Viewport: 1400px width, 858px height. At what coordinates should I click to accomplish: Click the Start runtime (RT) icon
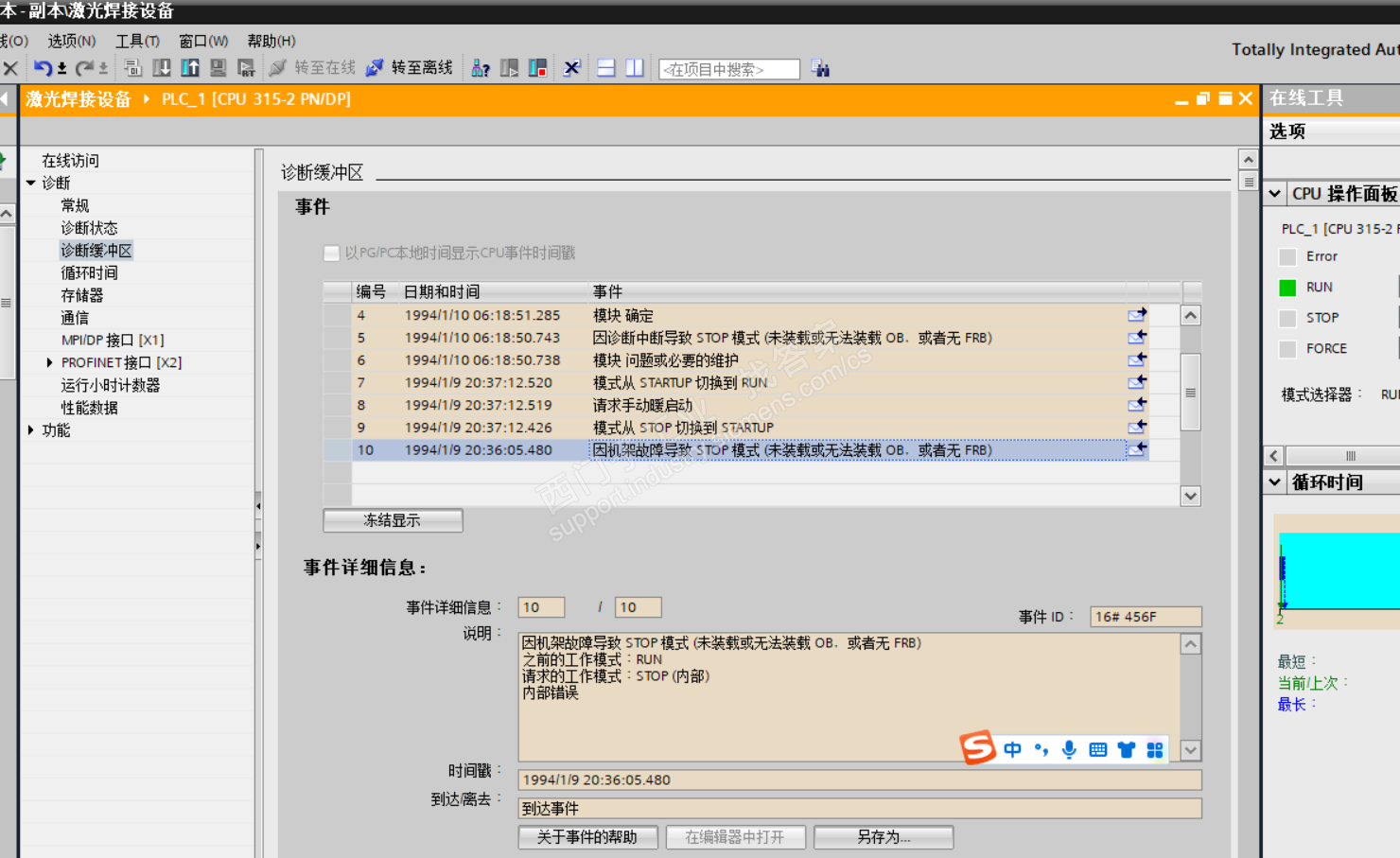246,68
